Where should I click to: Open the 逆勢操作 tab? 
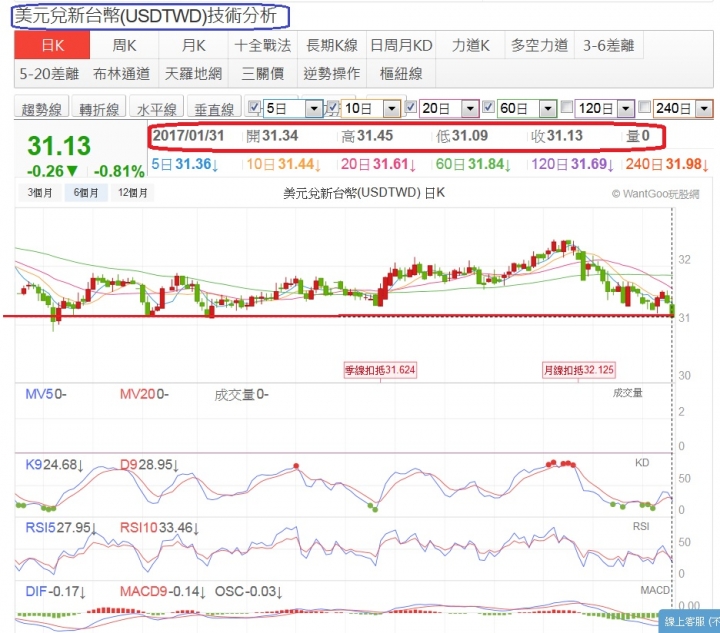[x=332, y=73]
